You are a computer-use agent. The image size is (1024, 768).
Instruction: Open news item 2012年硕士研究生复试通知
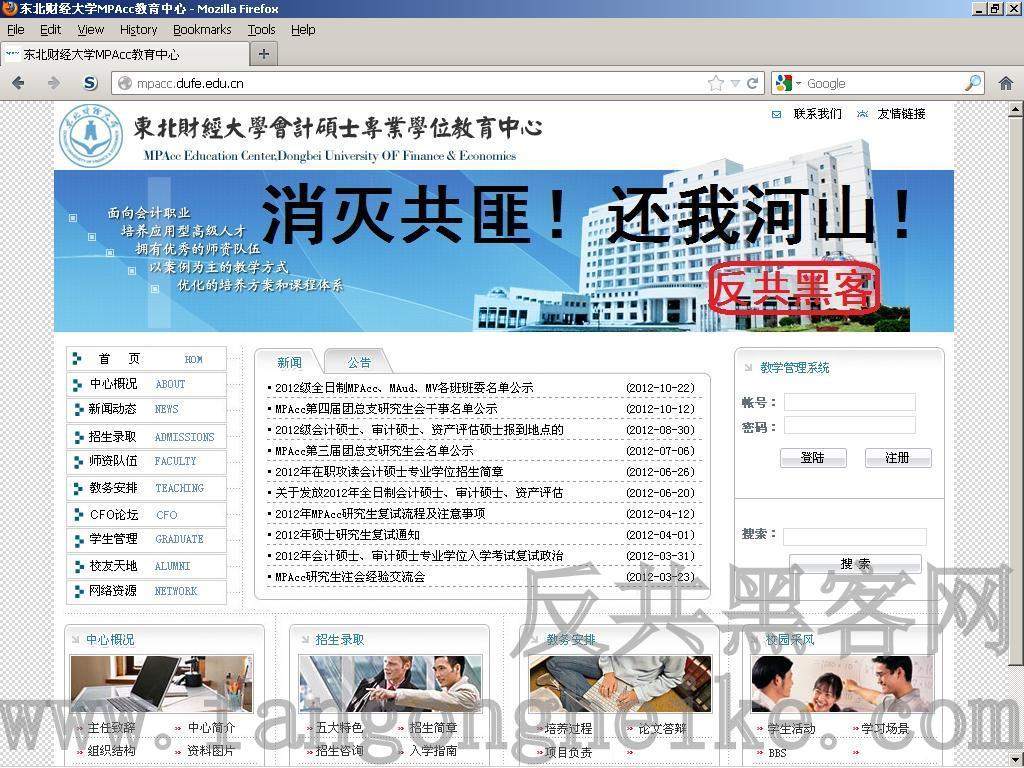(347, 534)
